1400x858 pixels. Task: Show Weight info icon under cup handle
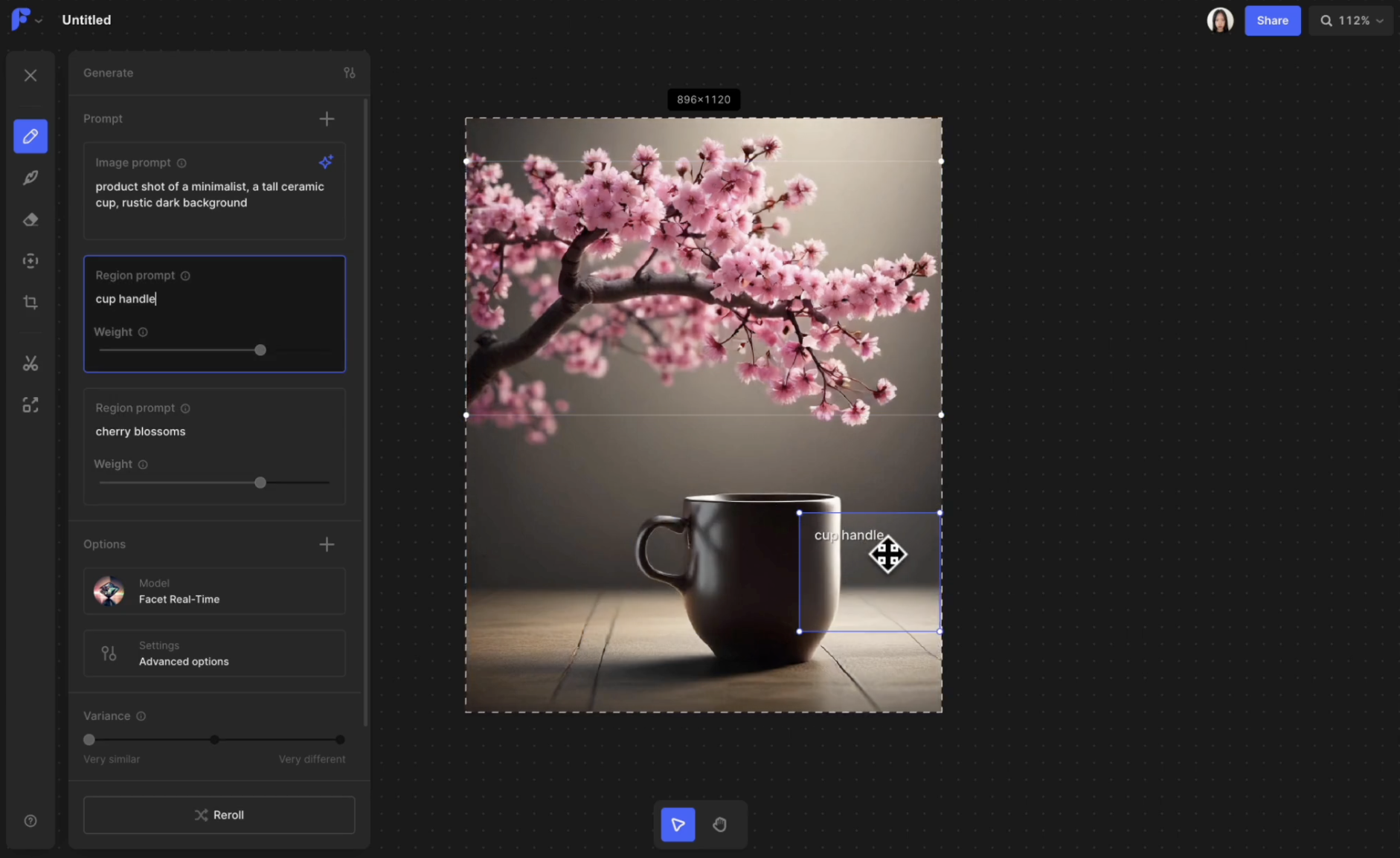point(143,332)
